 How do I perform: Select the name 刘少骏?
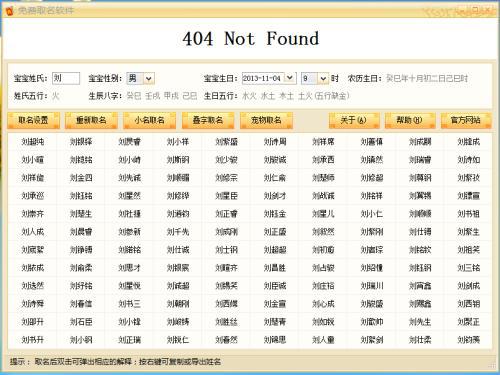click(226, 160)
